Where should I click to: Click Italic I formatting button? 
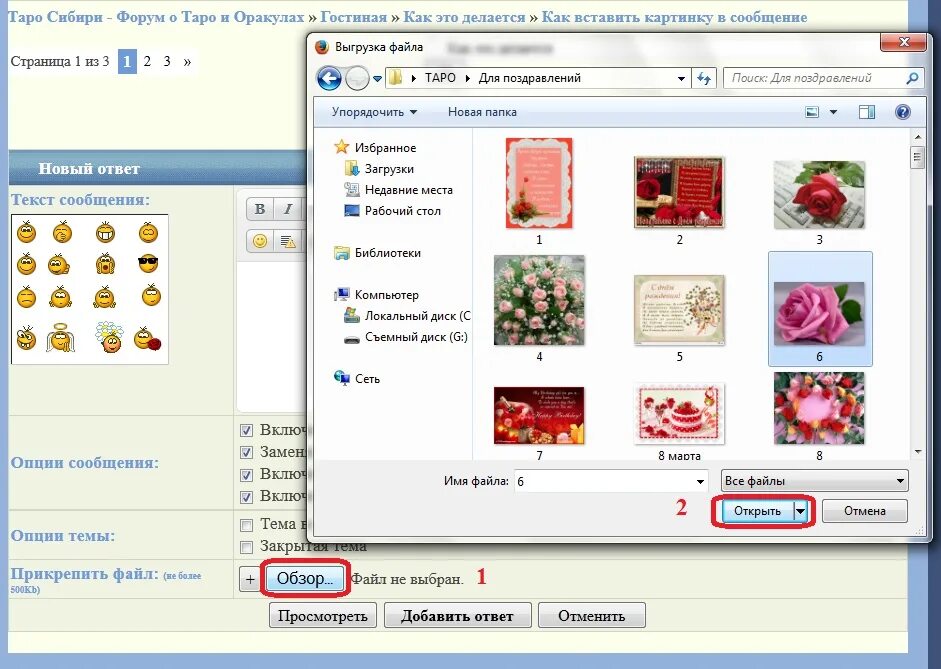click(288, 209)
